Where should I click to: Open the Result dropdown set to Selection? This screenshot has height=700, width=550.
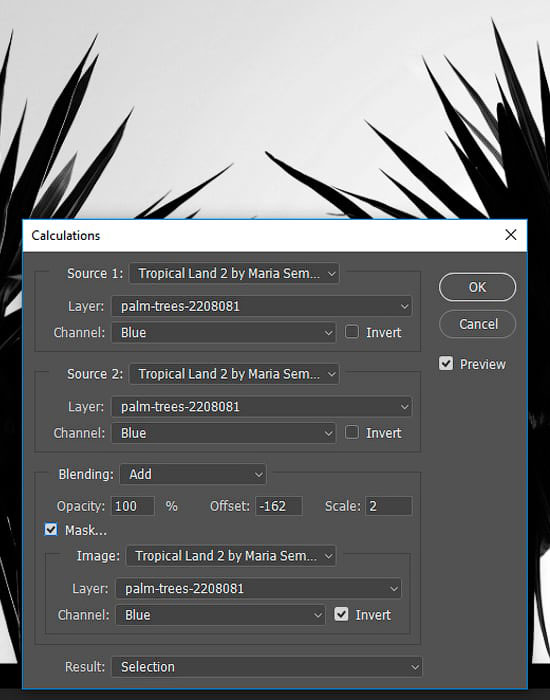pyautogui.click(x=267, y=667)
